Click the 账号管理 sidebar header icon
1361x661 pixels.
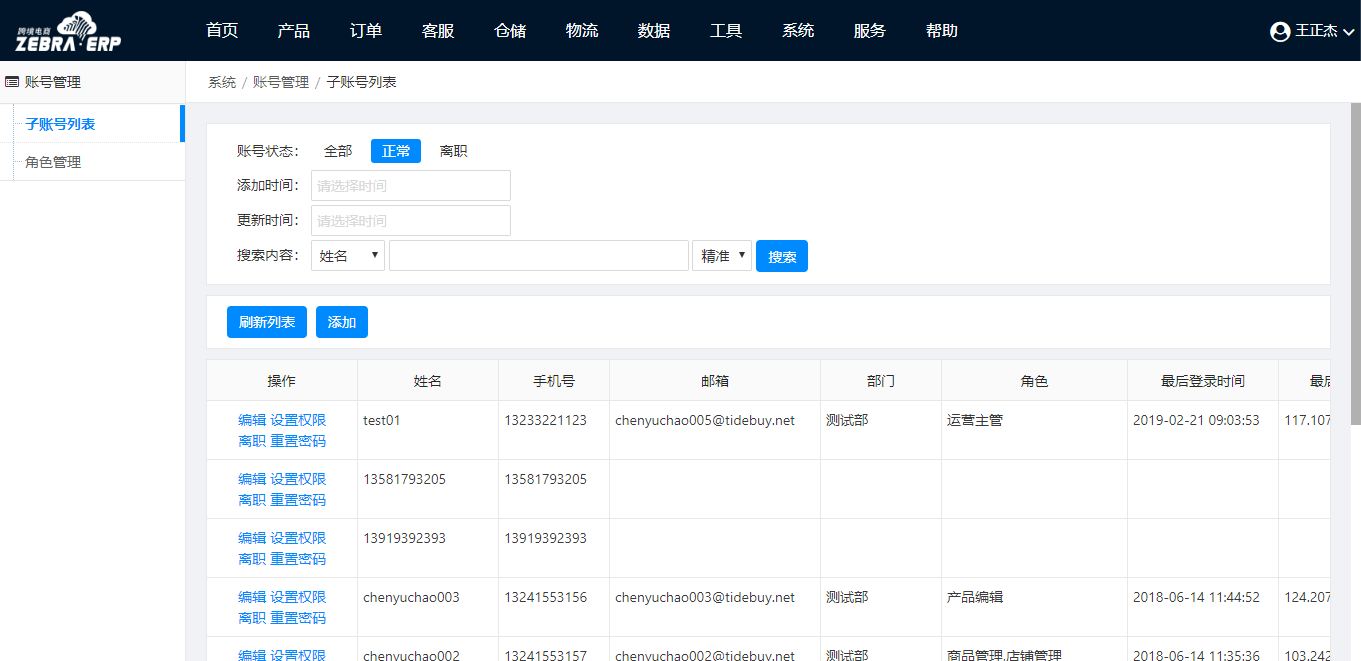click(12, 82)
